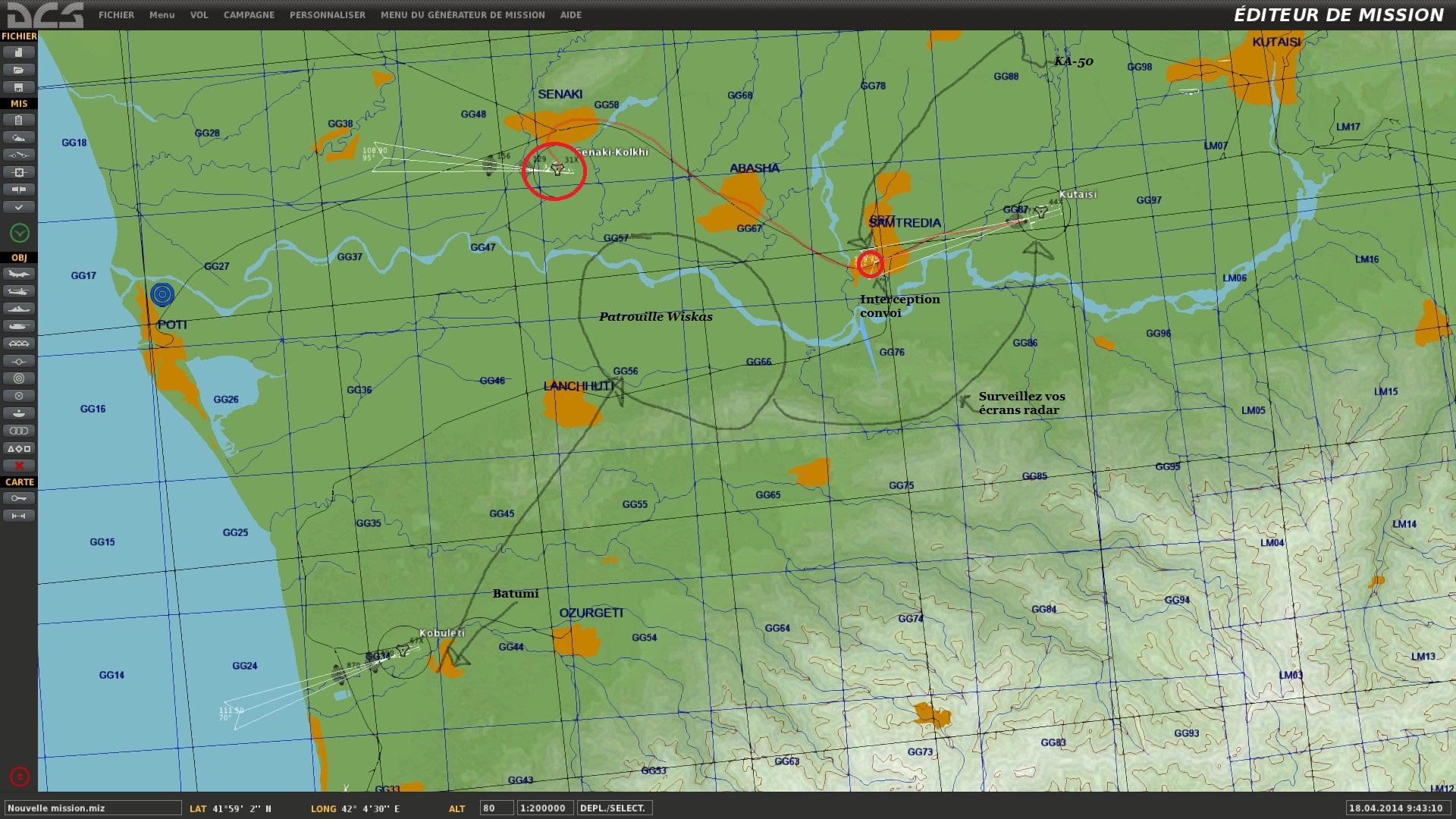Viewport: 1456px width, 819px height.
Task: Click the map scale 1:200000 field
Action: tap(544, 808)
